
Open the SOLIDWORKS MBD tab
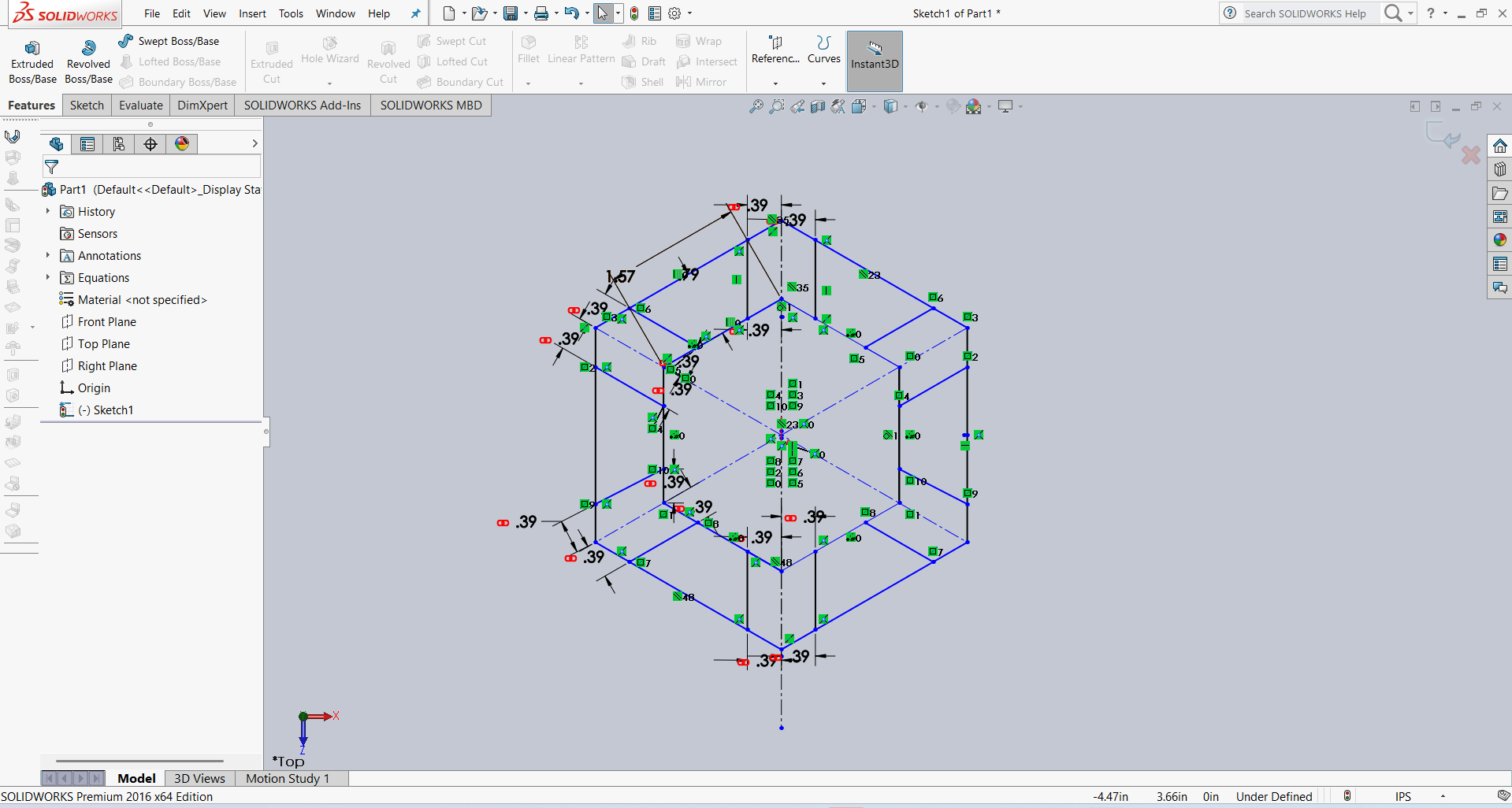[431, 106]
